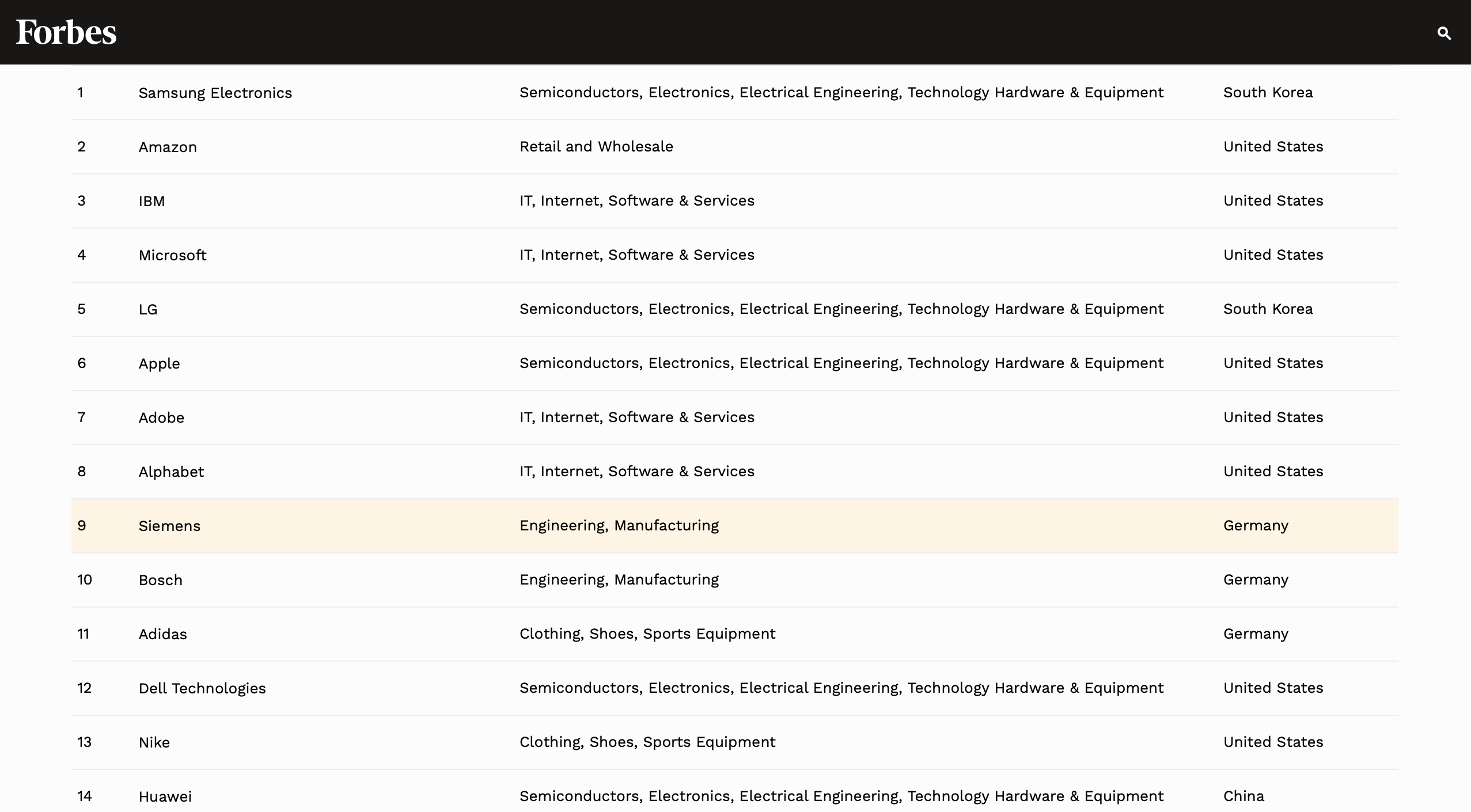Click Retail and Wholesale industry text
This screenshot has width=1471, height=812.
click(596, 146)
